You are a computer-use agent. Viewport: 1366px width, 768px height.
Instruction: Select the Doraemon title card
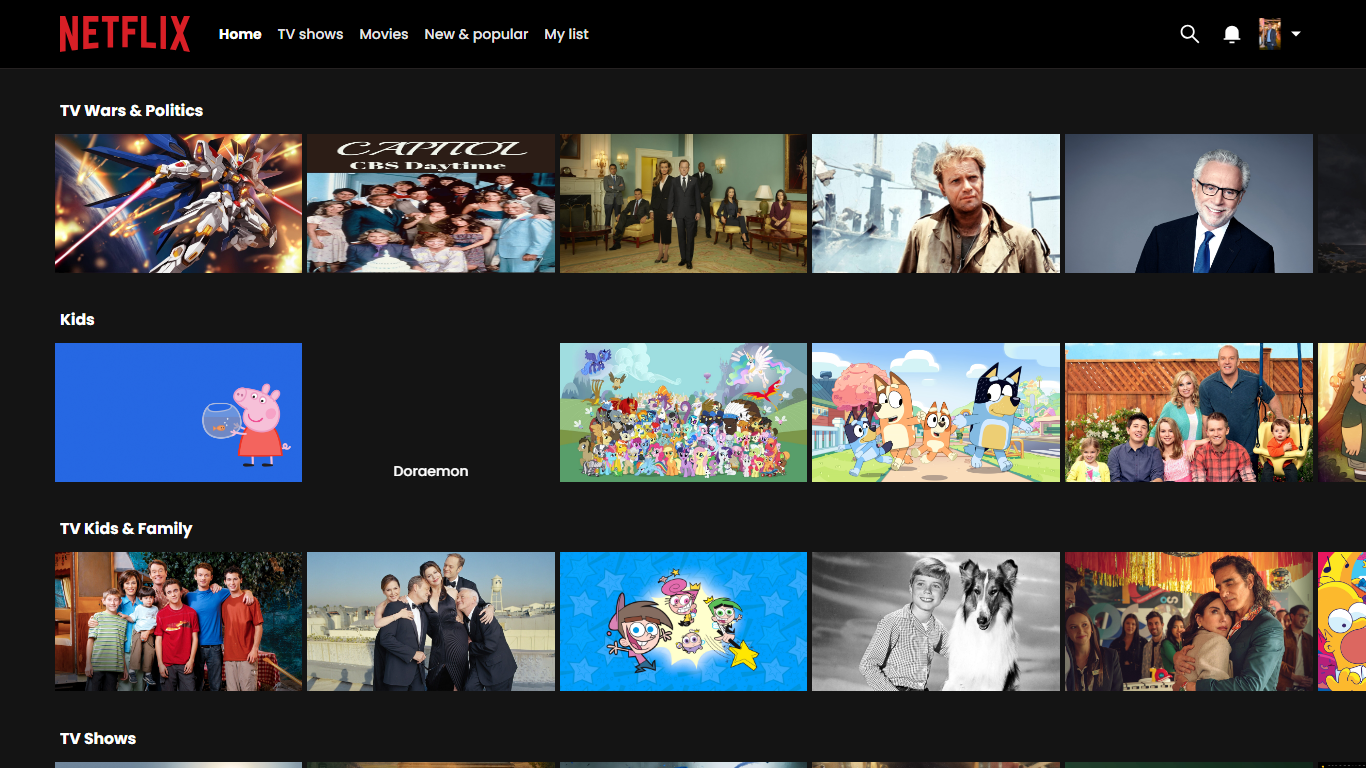click(431, 412)
